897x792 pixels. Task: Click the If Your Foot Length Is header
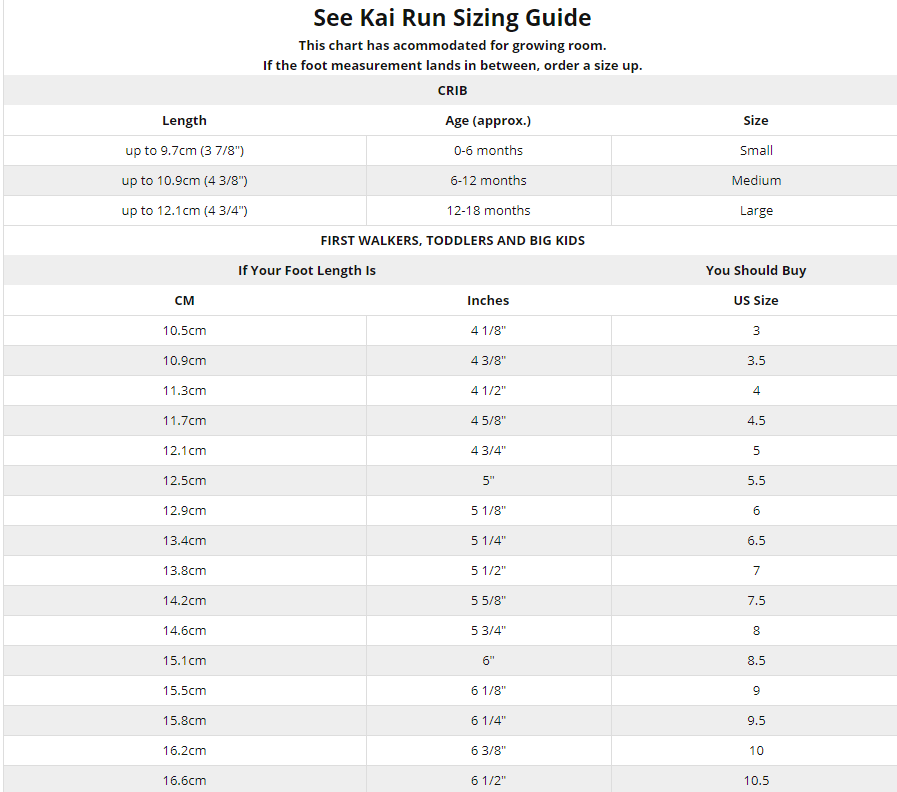click(306, 270)
